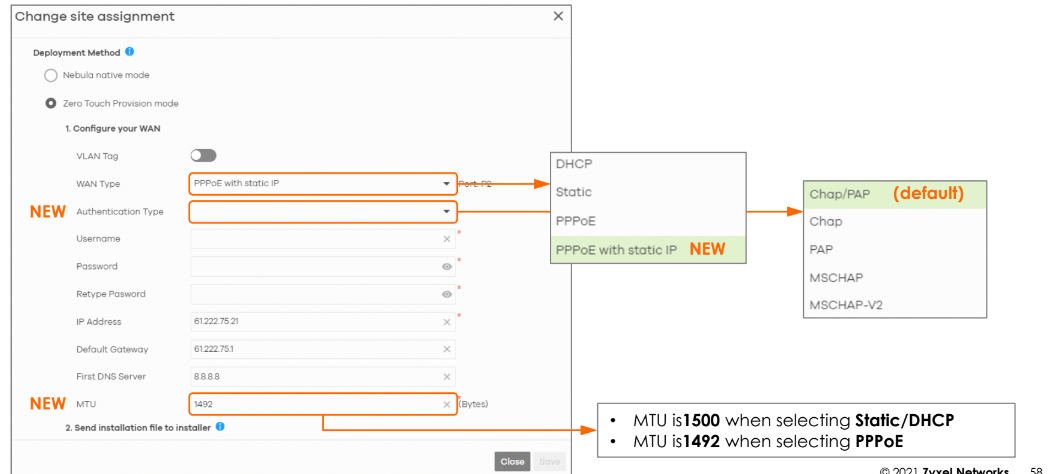Enable the VLAN Tag switch
This screenshot has width=1052, height=474.
(x=203, y=156)
